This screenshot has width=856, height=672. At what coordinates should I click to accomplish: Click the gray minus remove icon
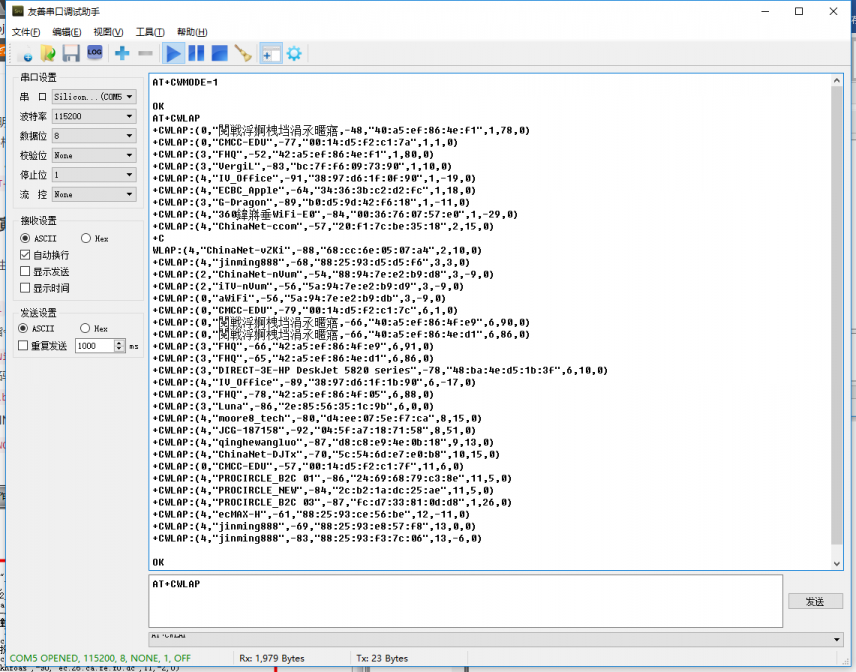[x=145, y=53]
